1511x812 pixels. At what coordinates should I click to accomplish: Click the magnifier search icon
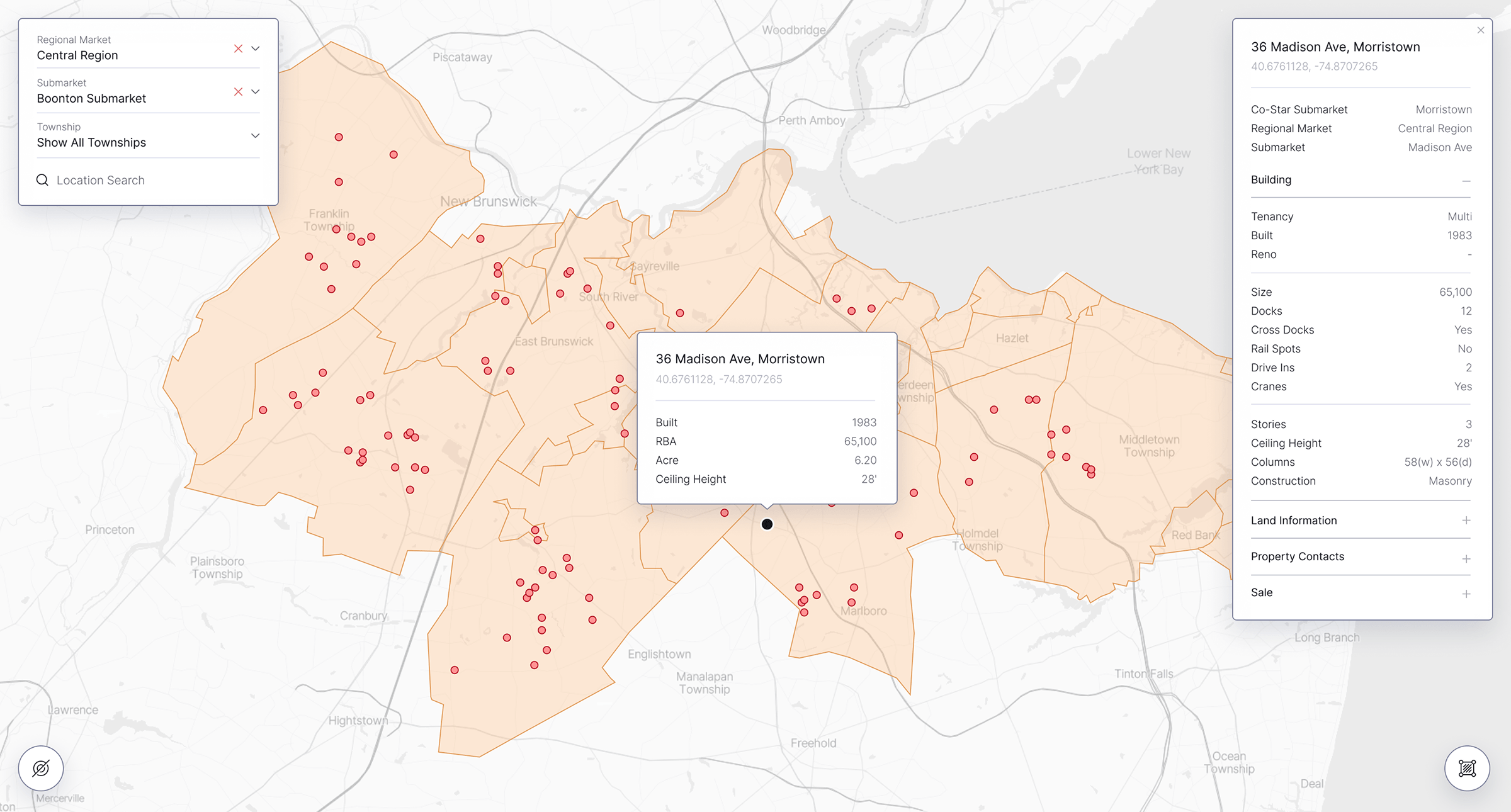coord(42,181)
